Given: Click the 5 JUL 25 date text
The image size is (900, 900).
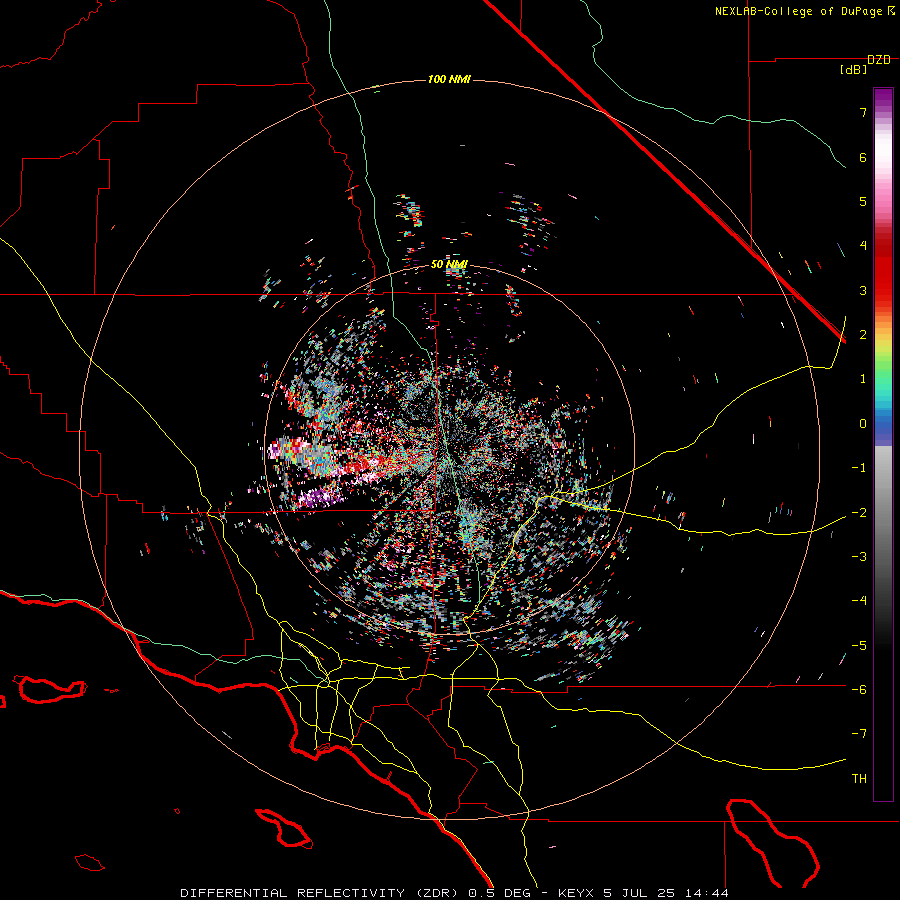Looking at the screenshot, I should 641,893.
